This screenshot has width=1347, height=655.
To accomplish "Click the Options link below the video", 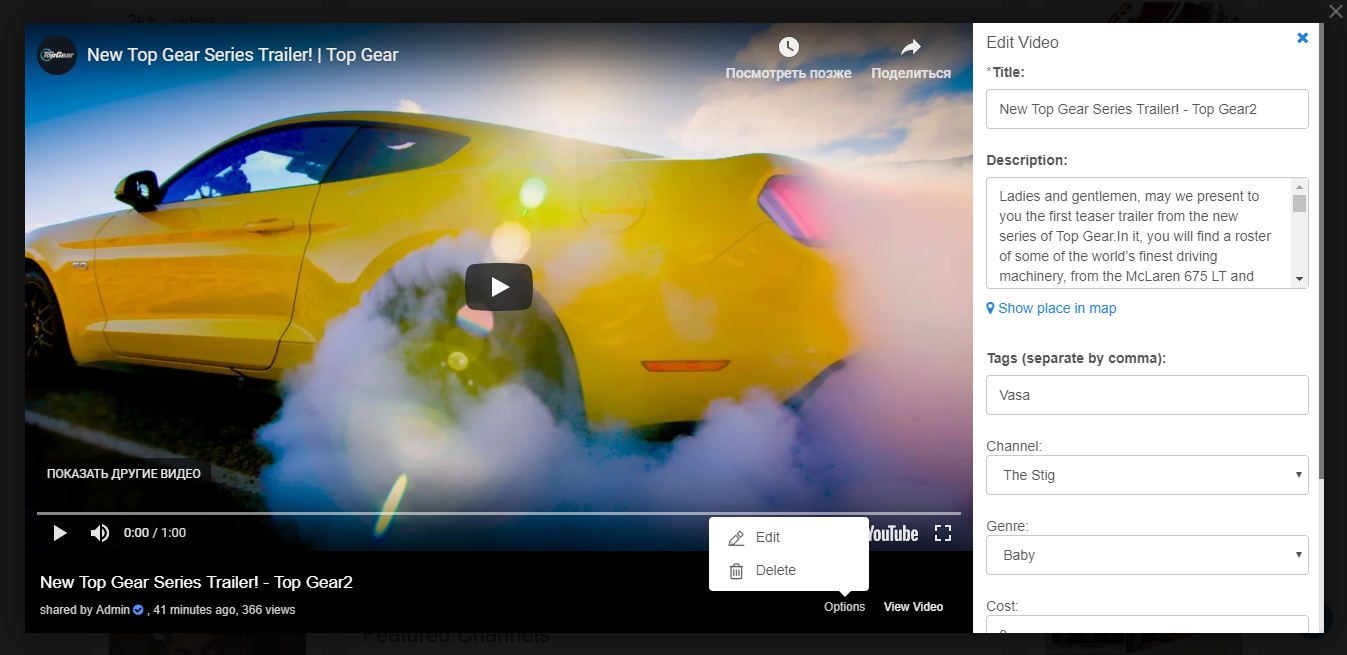I will click(x=844, y=607).
